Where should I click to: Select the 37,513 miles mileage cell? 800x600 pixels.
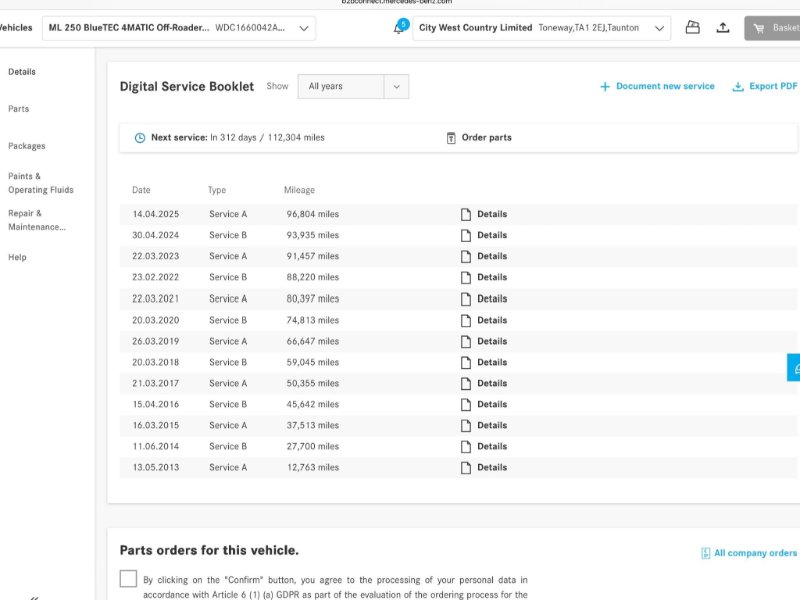coord(313,426)
